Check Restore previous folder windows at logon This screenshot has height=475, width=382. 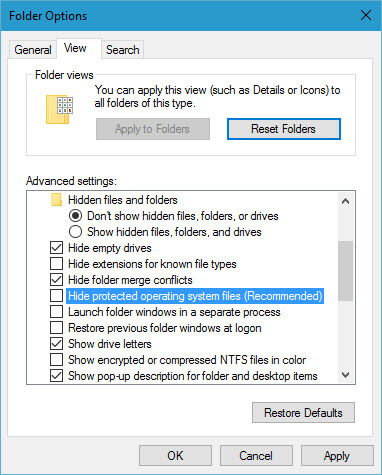pos(56,328)
